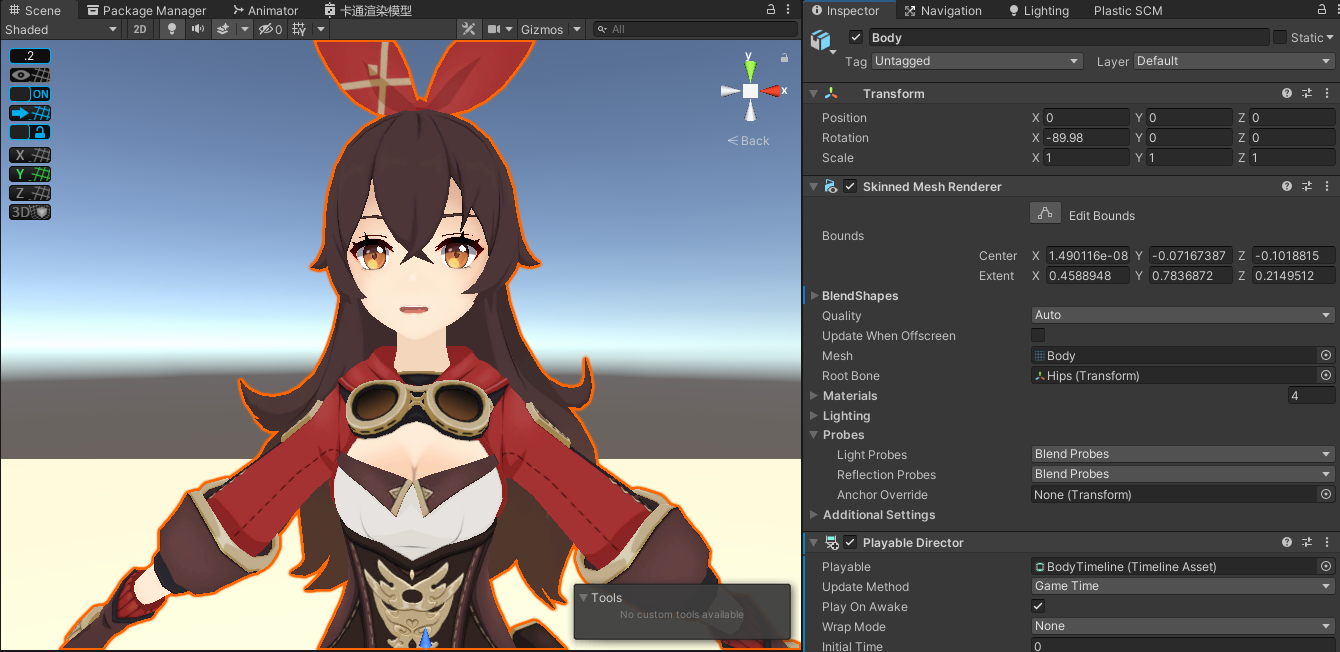The height and width of the screenshot is (652, 1340).
Task: Open the Shaded draw mode dropdown
Action: point(61,29)
